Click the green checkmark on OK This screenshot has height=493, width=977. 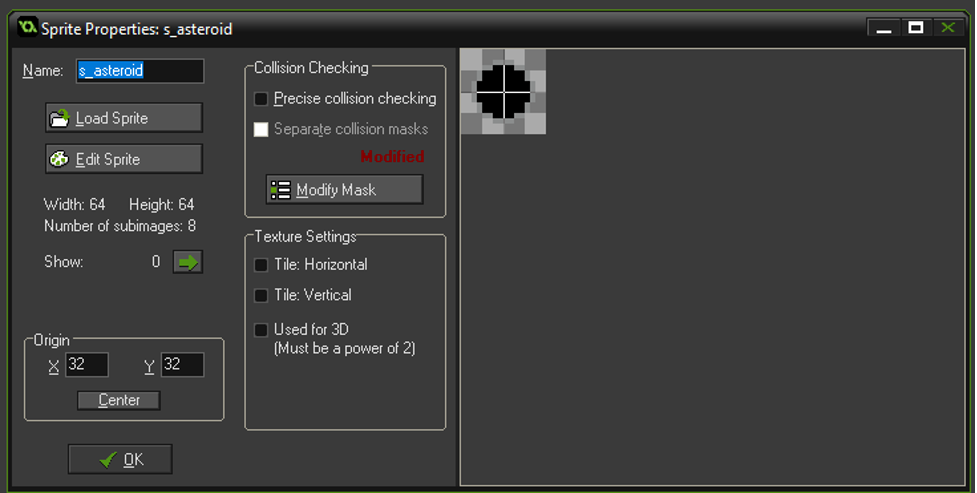108,460
